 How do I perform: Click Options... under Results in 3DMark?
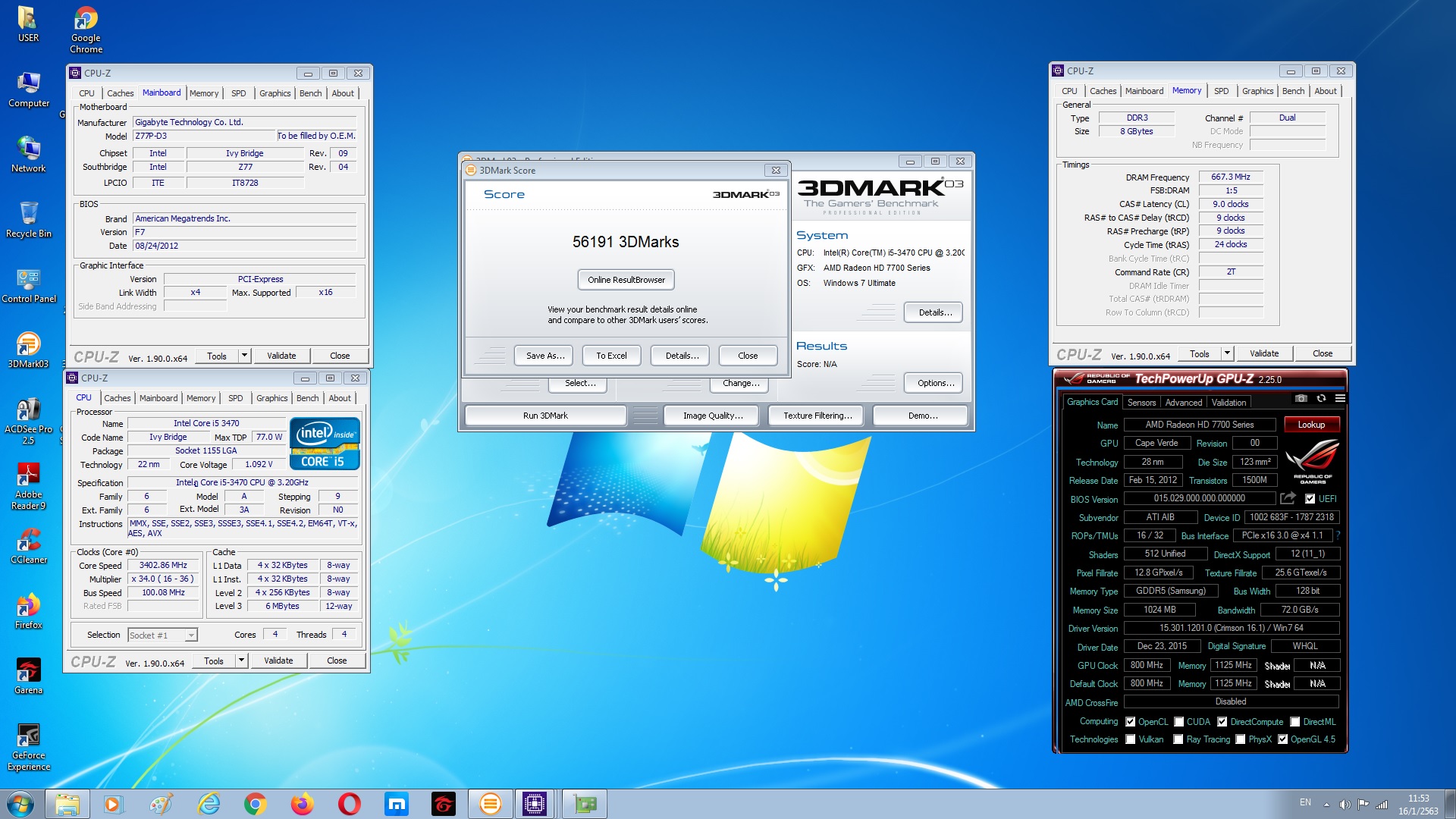[935, 383]
